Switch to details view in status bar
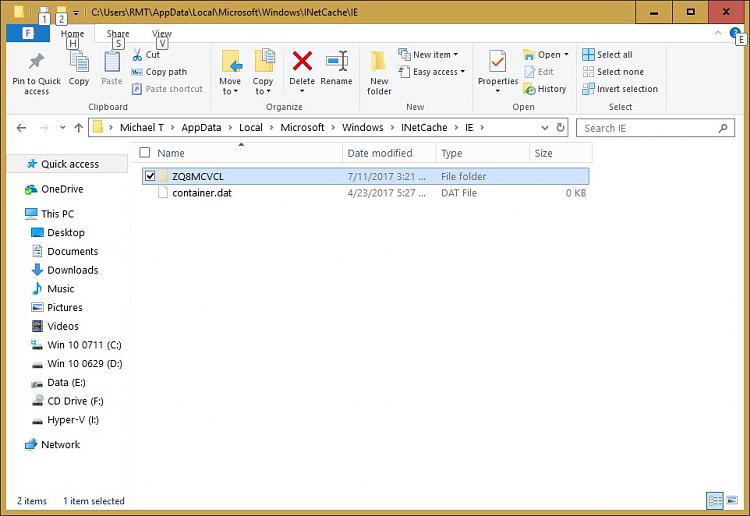This screenshot has width=750, height=516. 715,501
